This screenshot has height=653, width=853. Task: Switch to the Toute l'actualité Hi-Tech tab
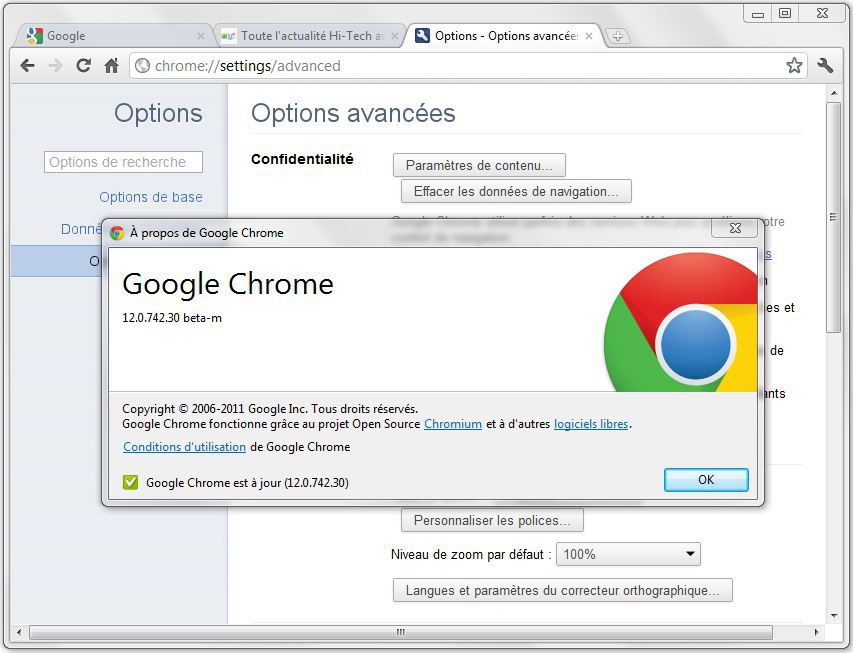310,36
